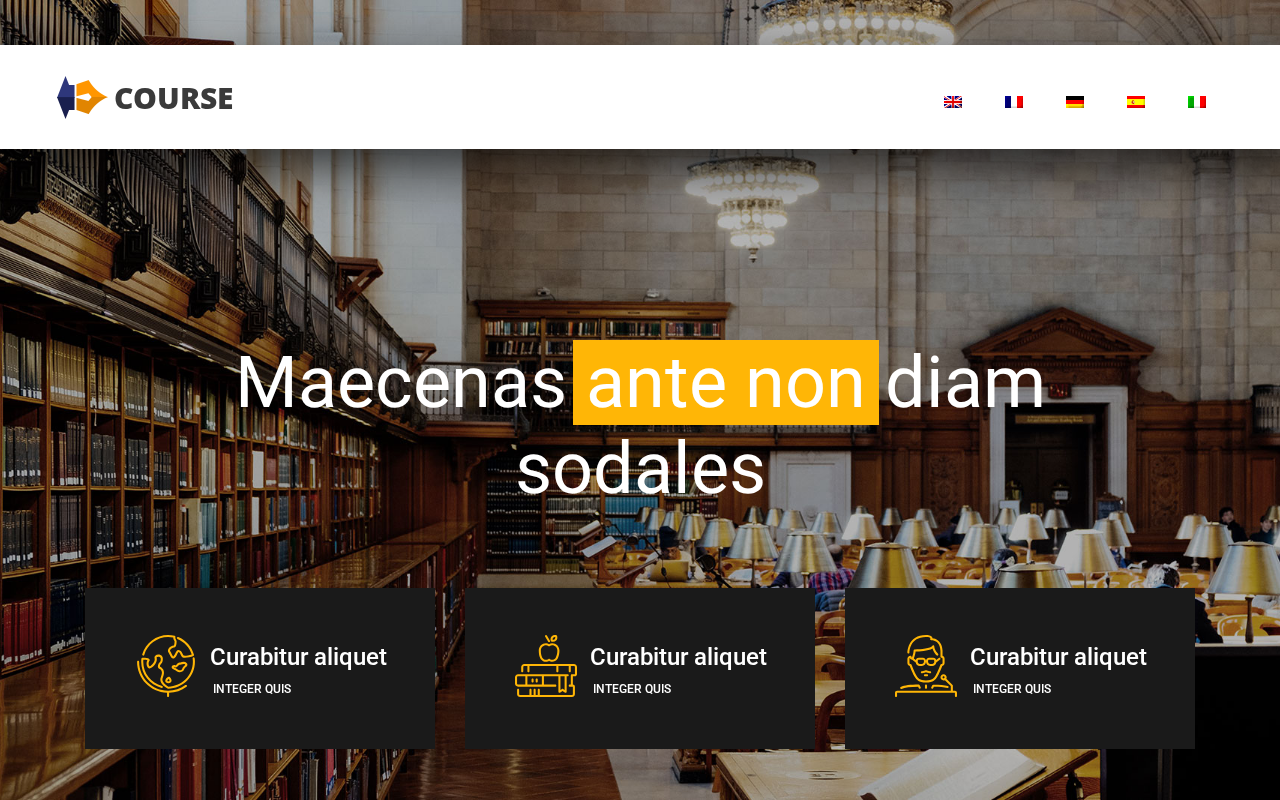
Task: Select the French flag language option
Action: tap(1014, 102)
